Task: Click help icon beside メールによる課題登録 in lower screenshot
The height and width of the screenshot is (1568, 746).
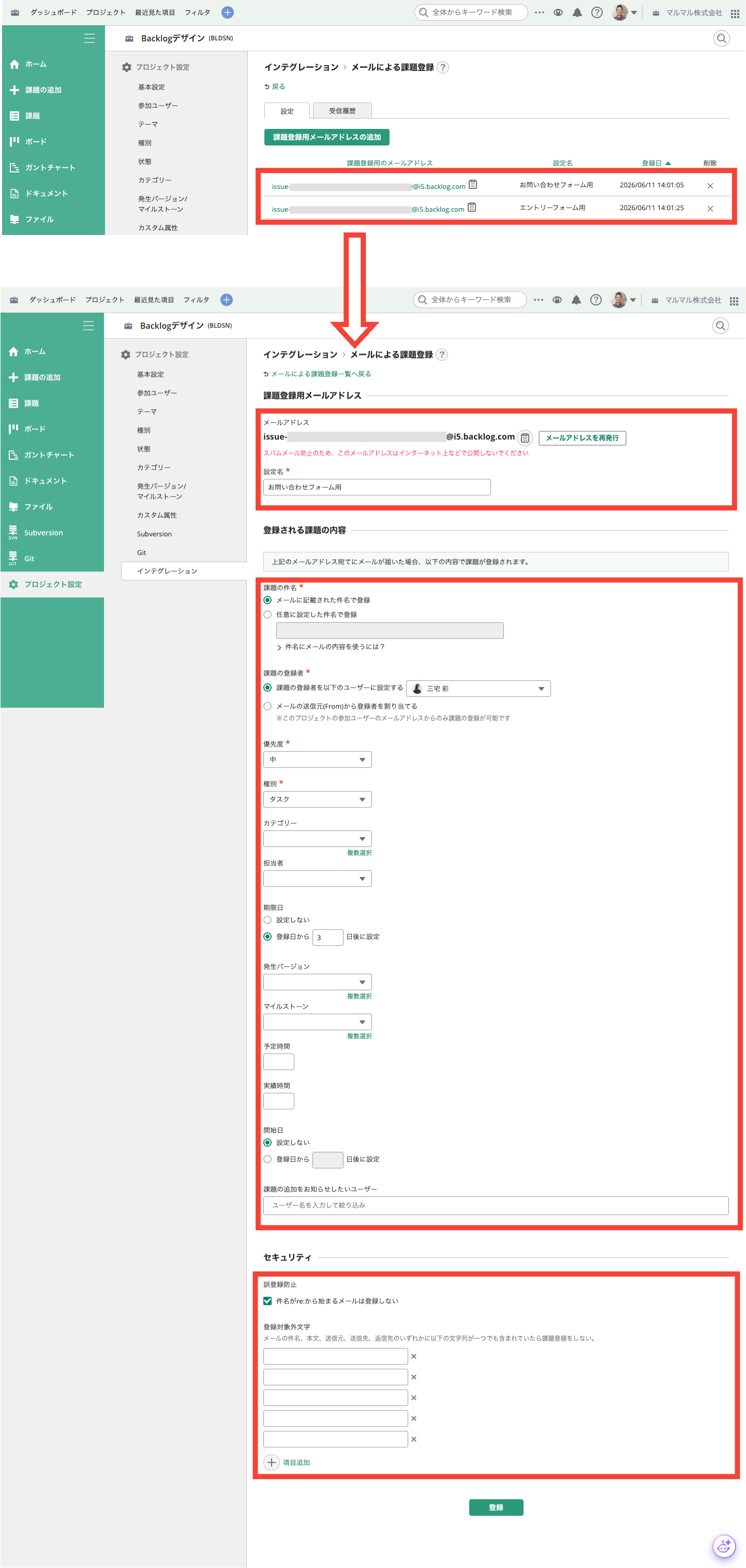Action: 442,354
